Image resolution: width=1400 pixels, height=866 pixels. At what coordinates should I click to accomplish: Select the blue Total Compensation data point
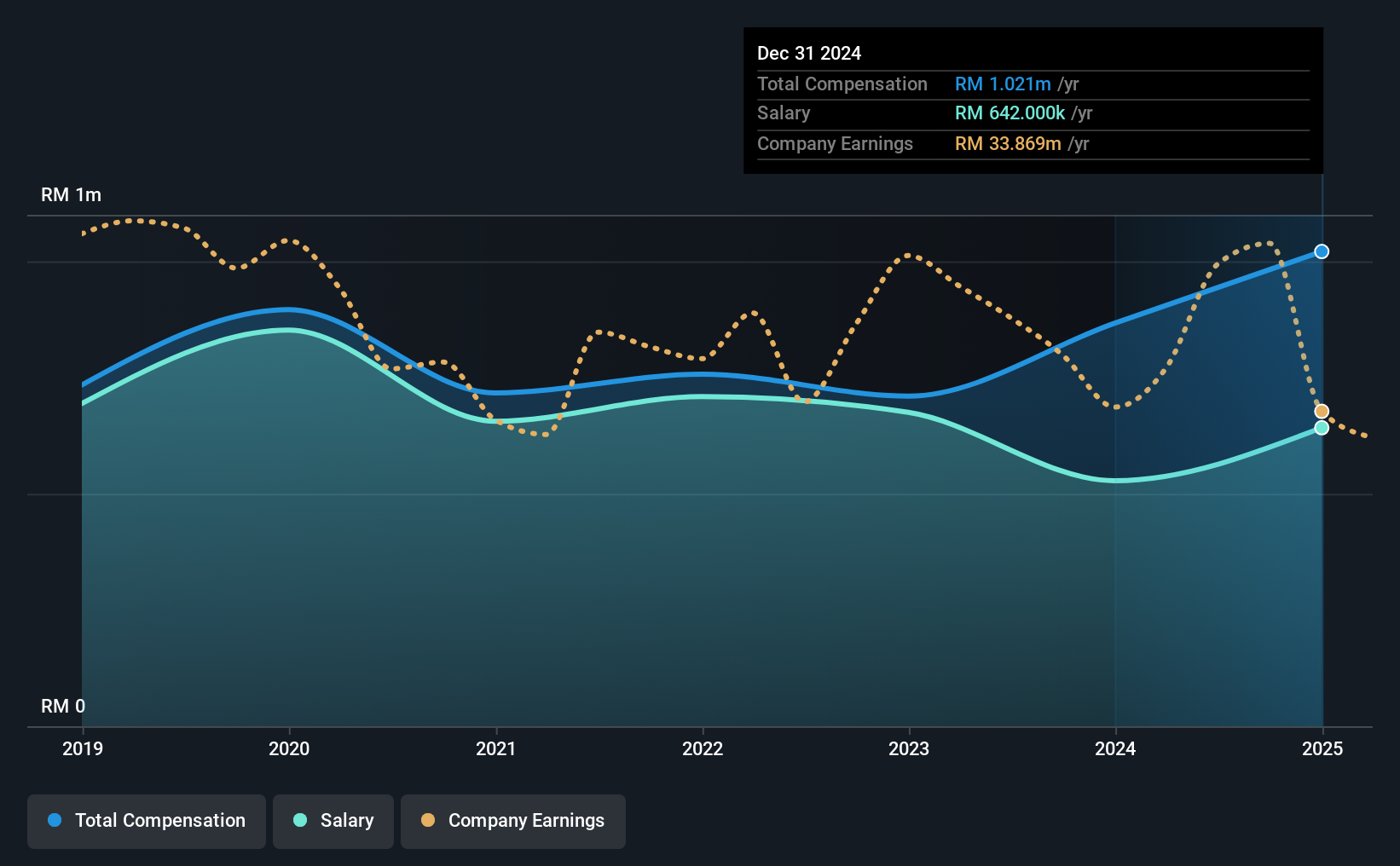pos(1322,251)
